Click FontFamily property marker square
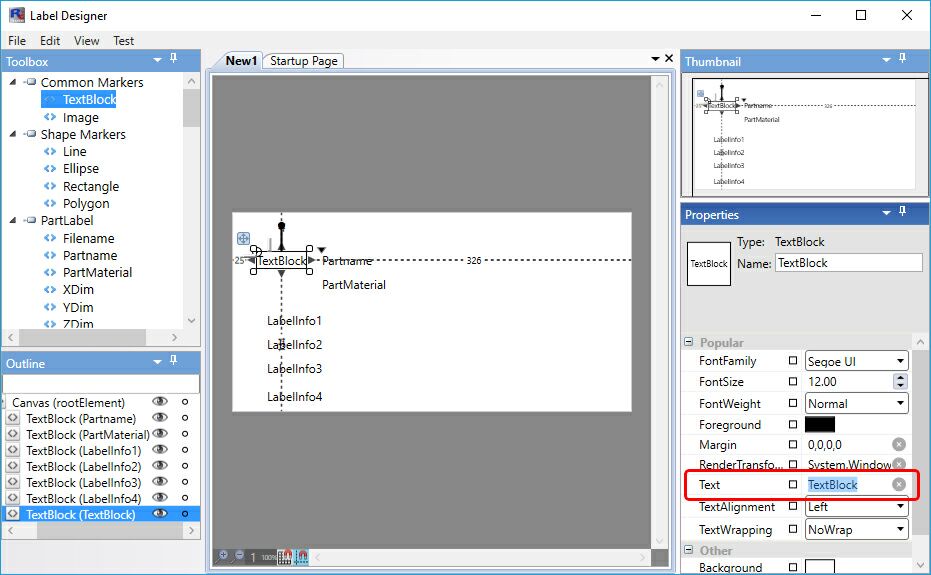Screen dimensions: 931x575 tap(793, 361)
